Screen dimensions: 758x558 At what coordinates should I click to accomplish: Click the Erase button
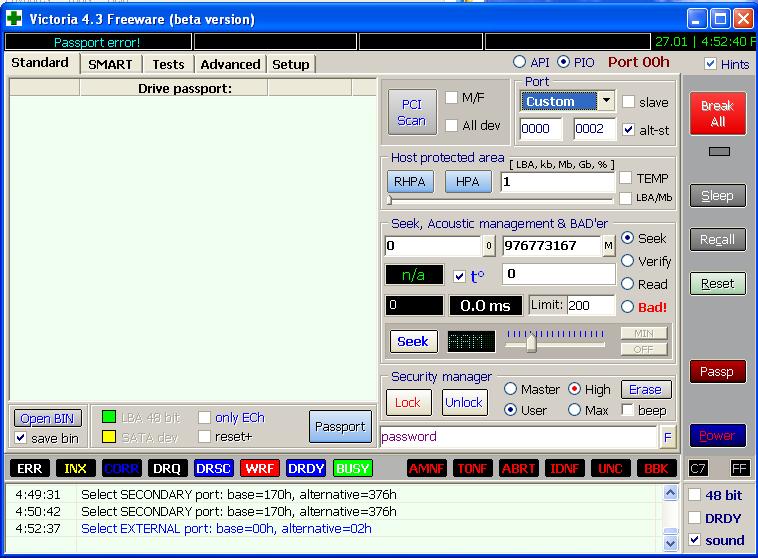pos(645,389)
